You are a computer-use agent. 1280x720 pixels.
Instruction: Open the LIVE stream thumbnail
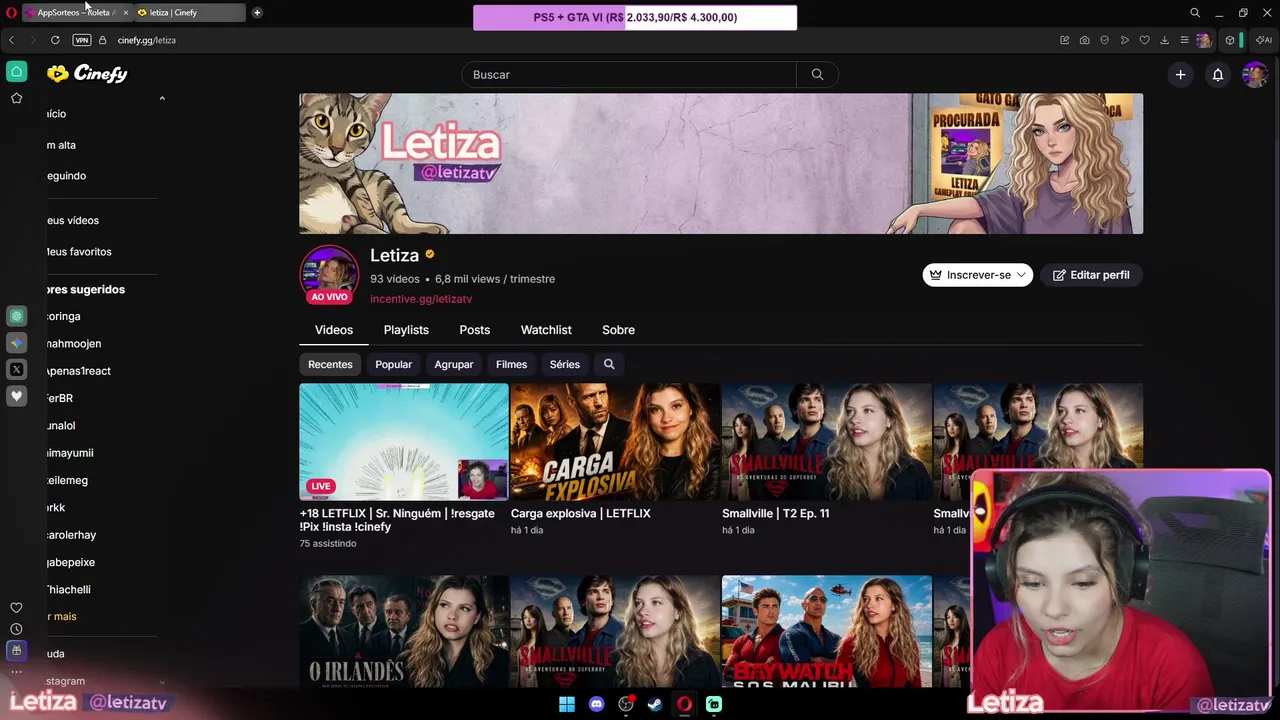coord(404,441)
